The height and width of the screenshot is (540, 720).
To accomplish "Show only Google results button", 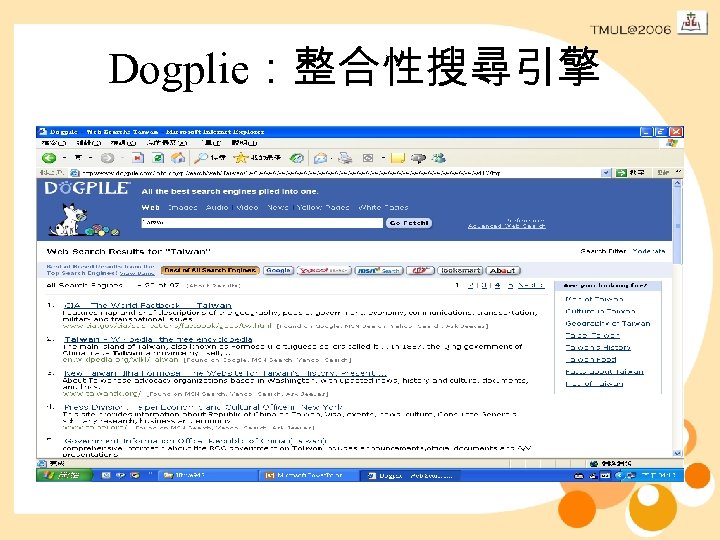I will (279, 270).
